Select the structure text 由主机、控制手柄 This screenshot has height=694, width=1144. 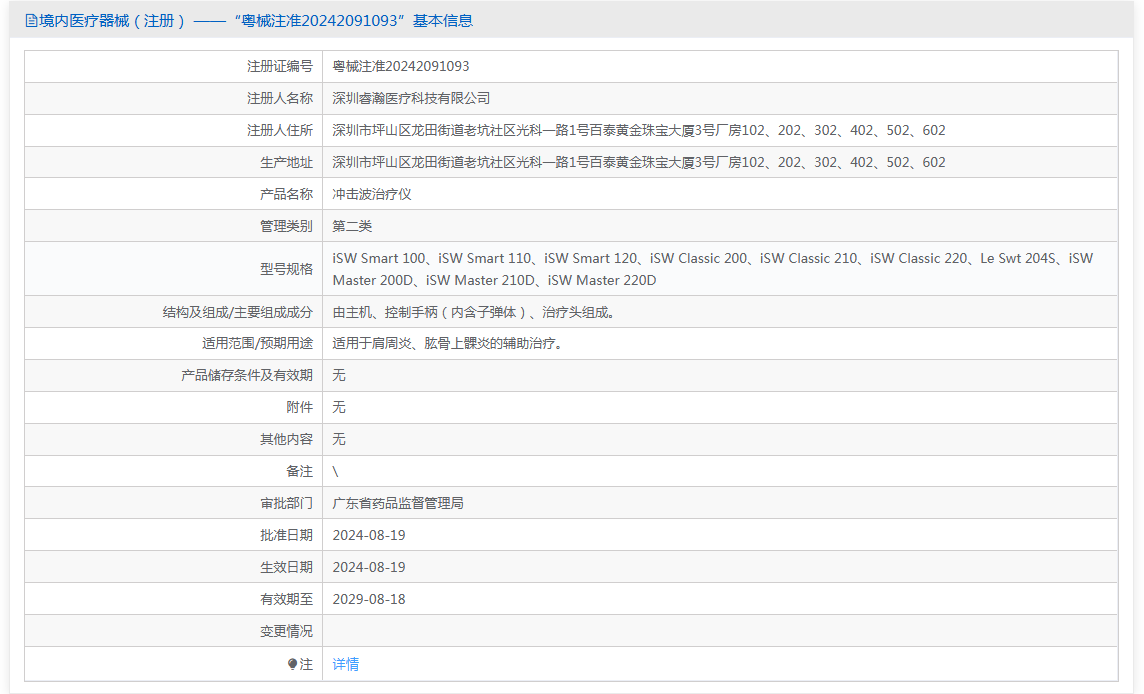[x=475, y=312]
